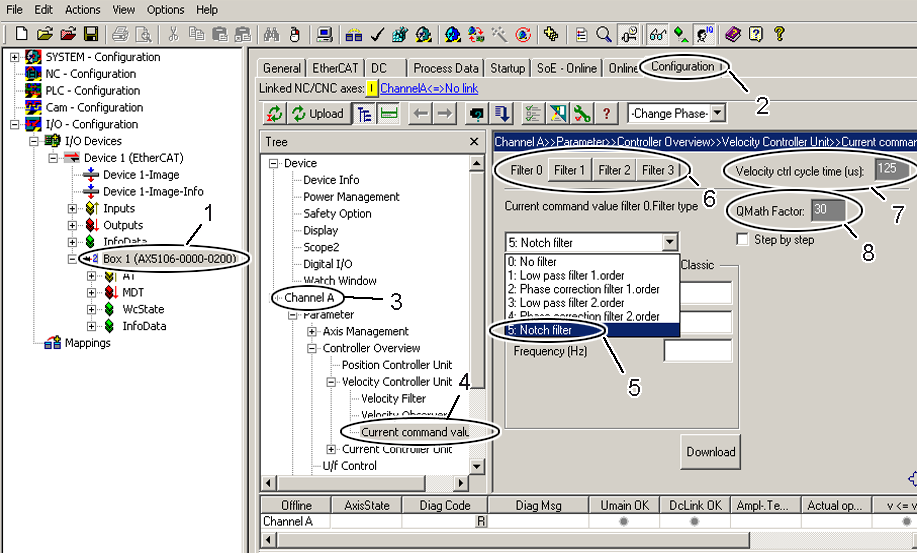
Task: Click the Upload button
Action: tap(316, 113)
